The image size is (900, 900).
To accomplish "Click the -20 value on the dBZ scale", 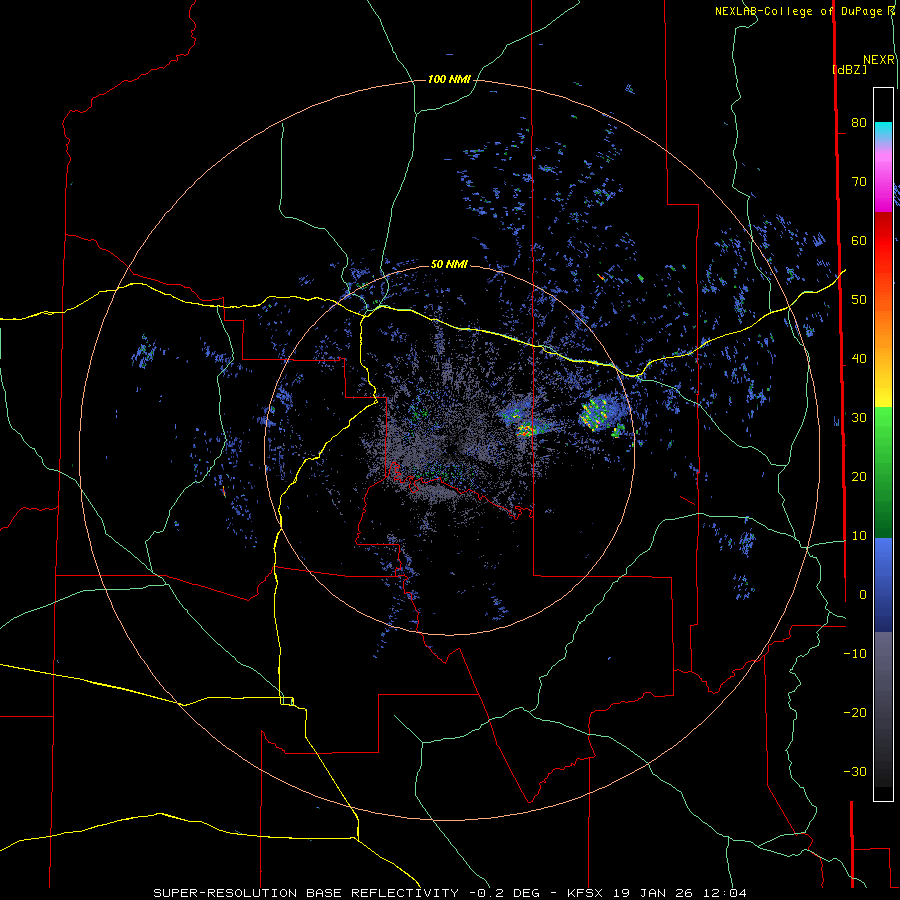I will [x=855, y=712].
